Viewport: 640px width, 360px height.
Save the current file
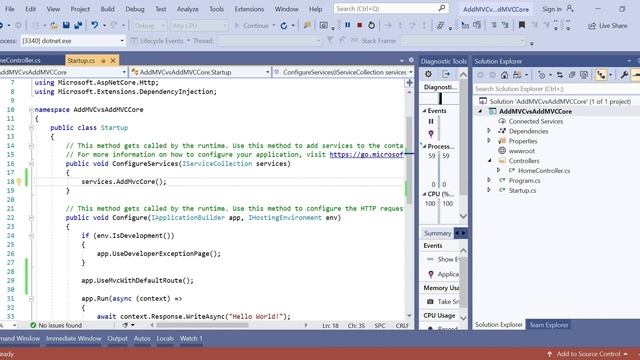click(66, 25)
